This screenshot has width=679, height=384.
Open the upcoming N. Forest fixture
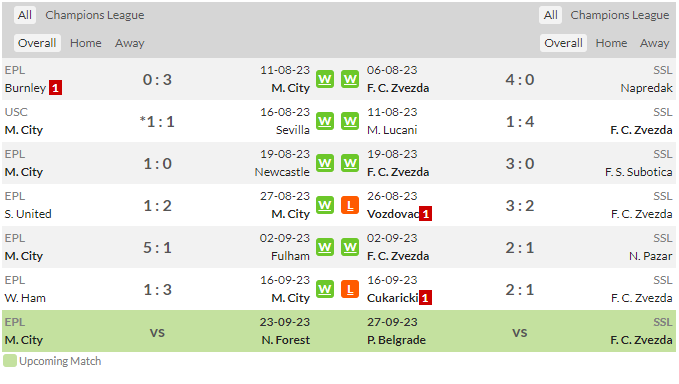(x=285, y=340)
